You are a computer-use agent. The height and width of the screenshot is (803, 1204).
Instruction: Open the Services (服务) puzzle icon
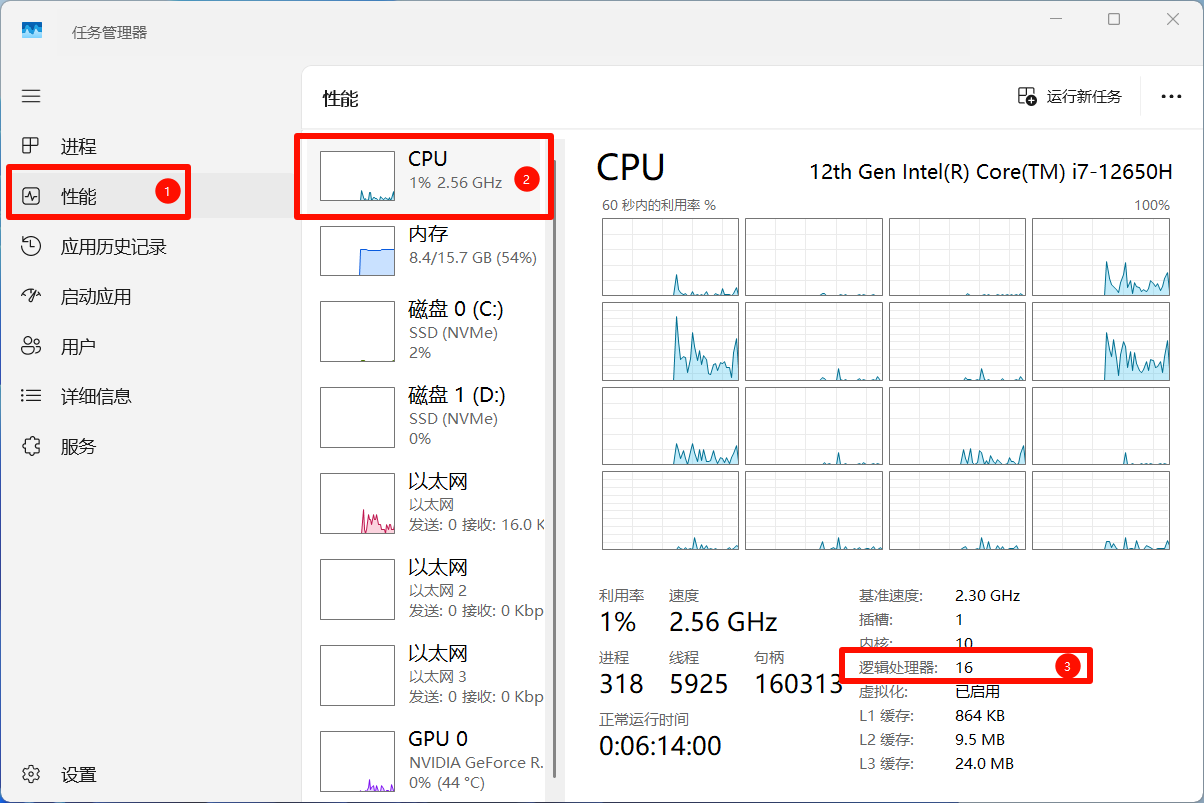coord(31,446)
